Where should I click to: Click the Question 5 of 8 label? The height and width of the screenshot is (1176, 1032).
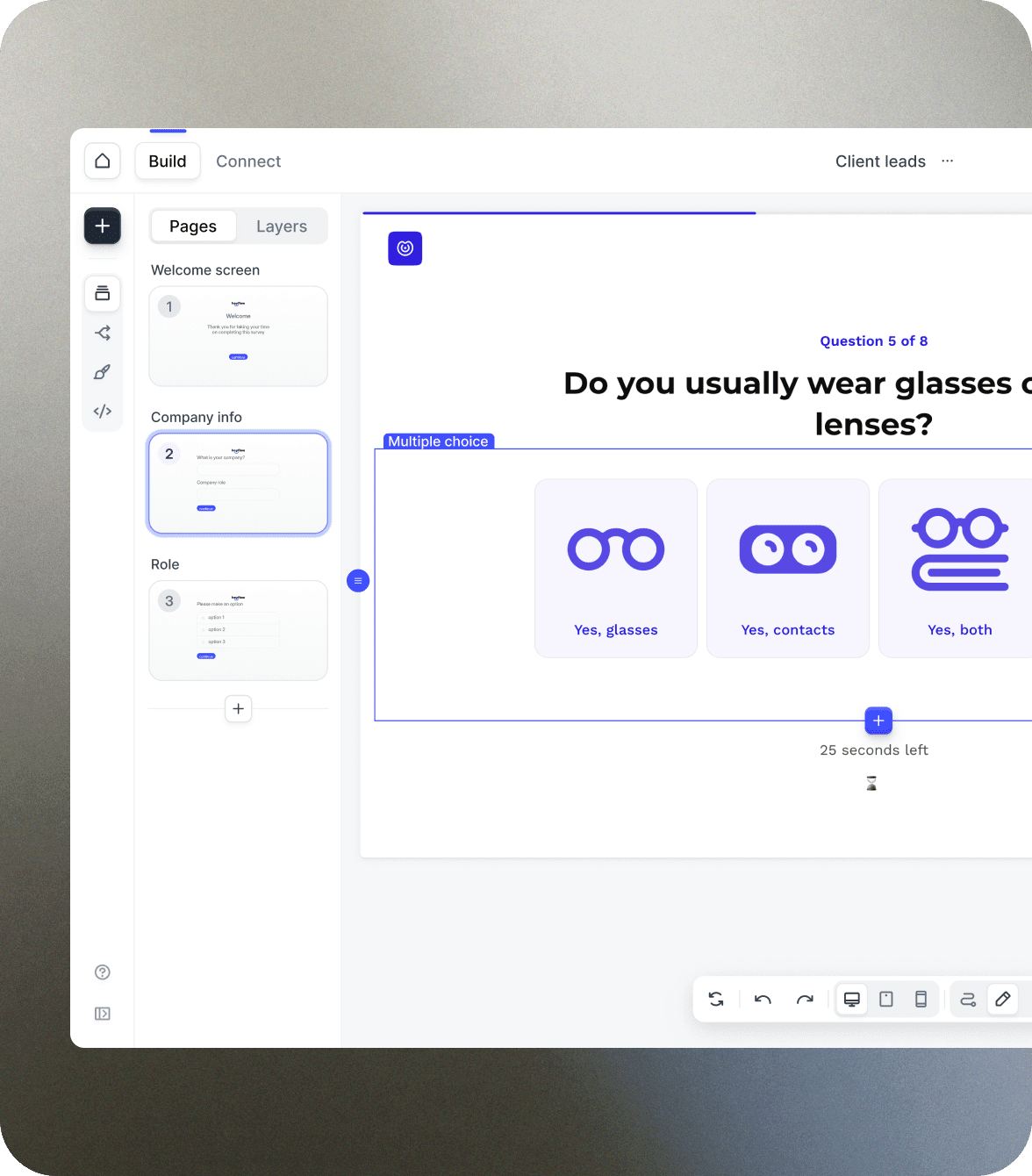874,341
